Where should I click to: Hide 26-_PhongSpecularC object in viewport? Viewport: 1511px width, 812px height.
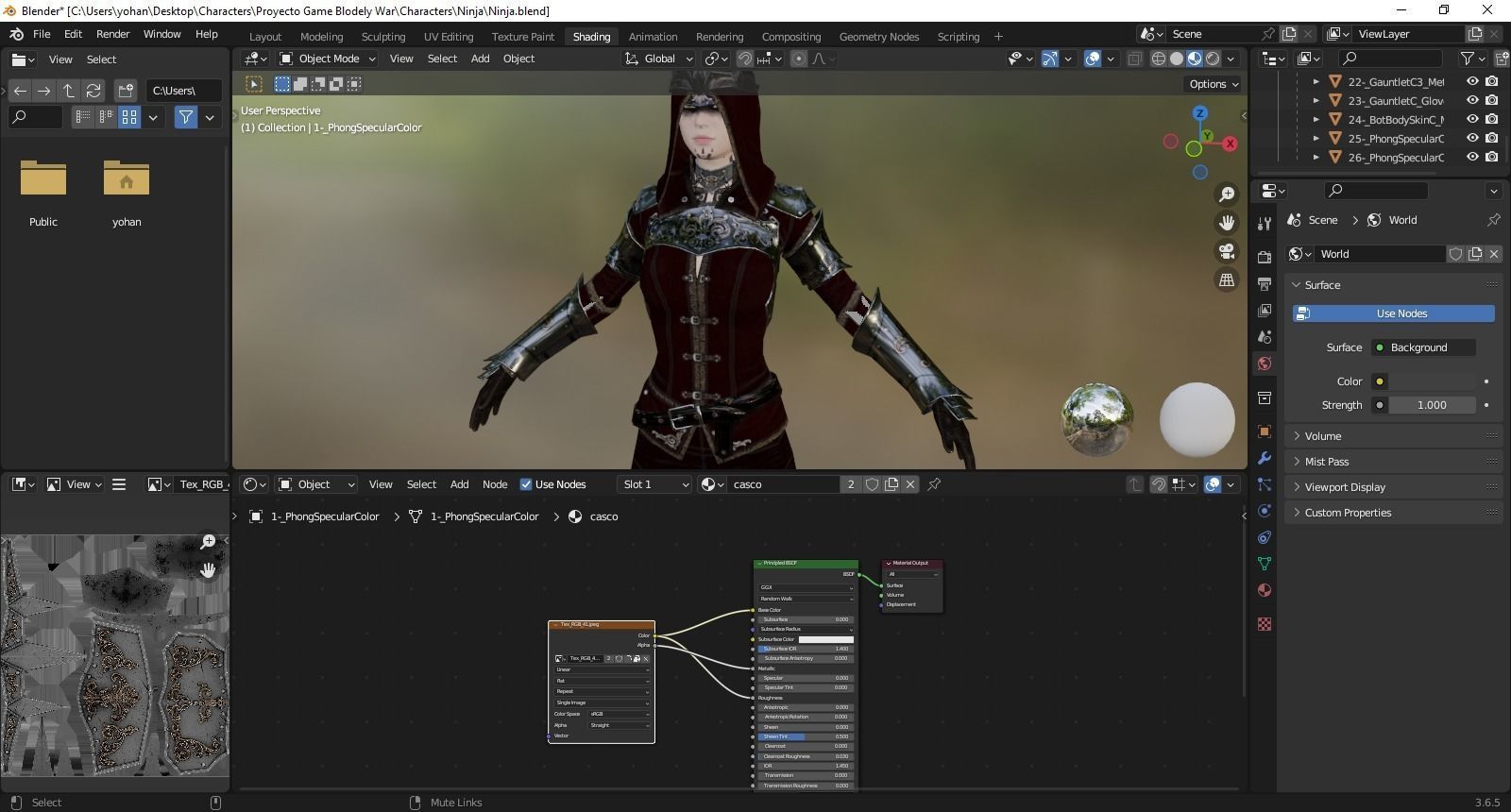[x=1472, y=158]
